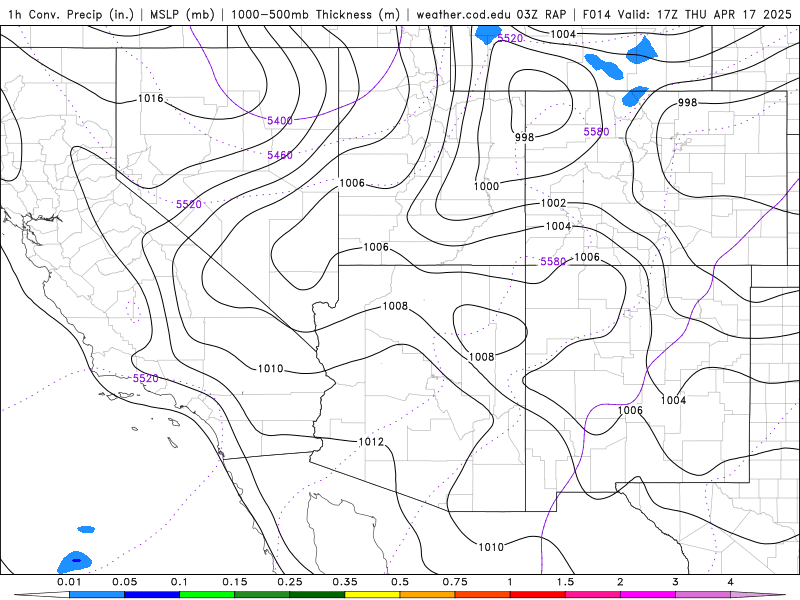
Task: Click the 1010 isobar label left of the 1008 labels
Action: pos(270,368)
